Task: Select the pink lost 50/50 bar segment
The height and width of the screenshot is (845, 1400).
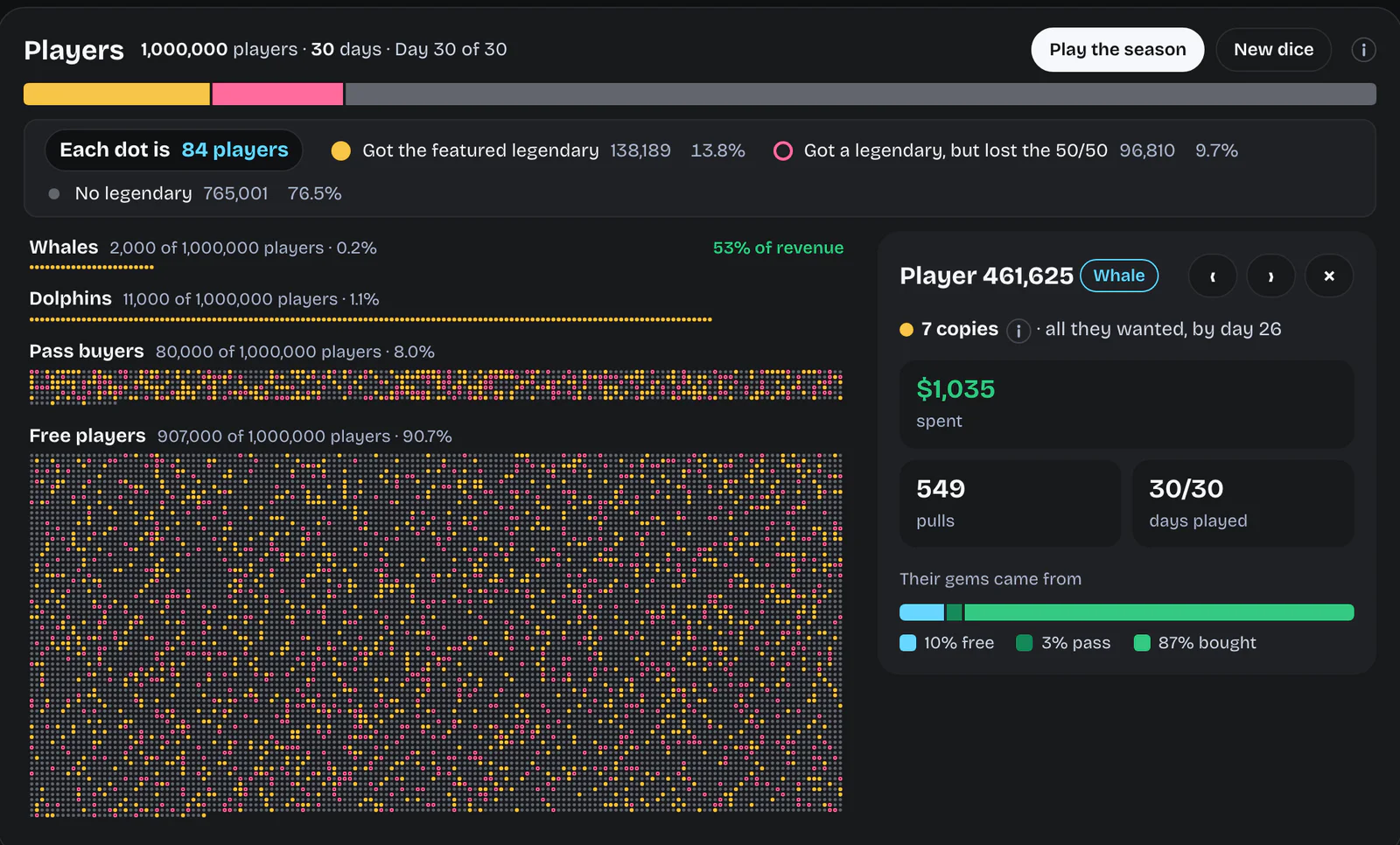Action: tap(277, 94)
